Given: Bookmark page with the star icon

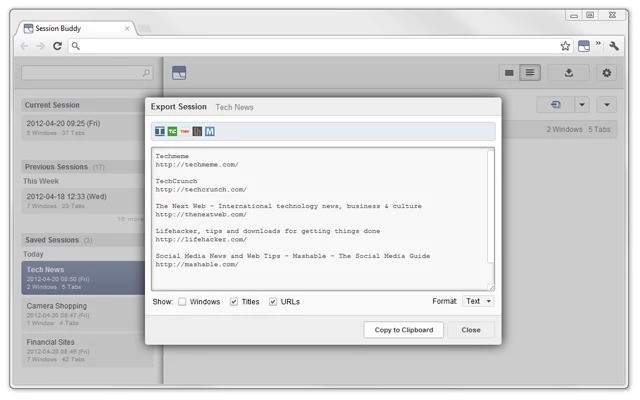Looking at the screenshot, I should coord(565,46).
